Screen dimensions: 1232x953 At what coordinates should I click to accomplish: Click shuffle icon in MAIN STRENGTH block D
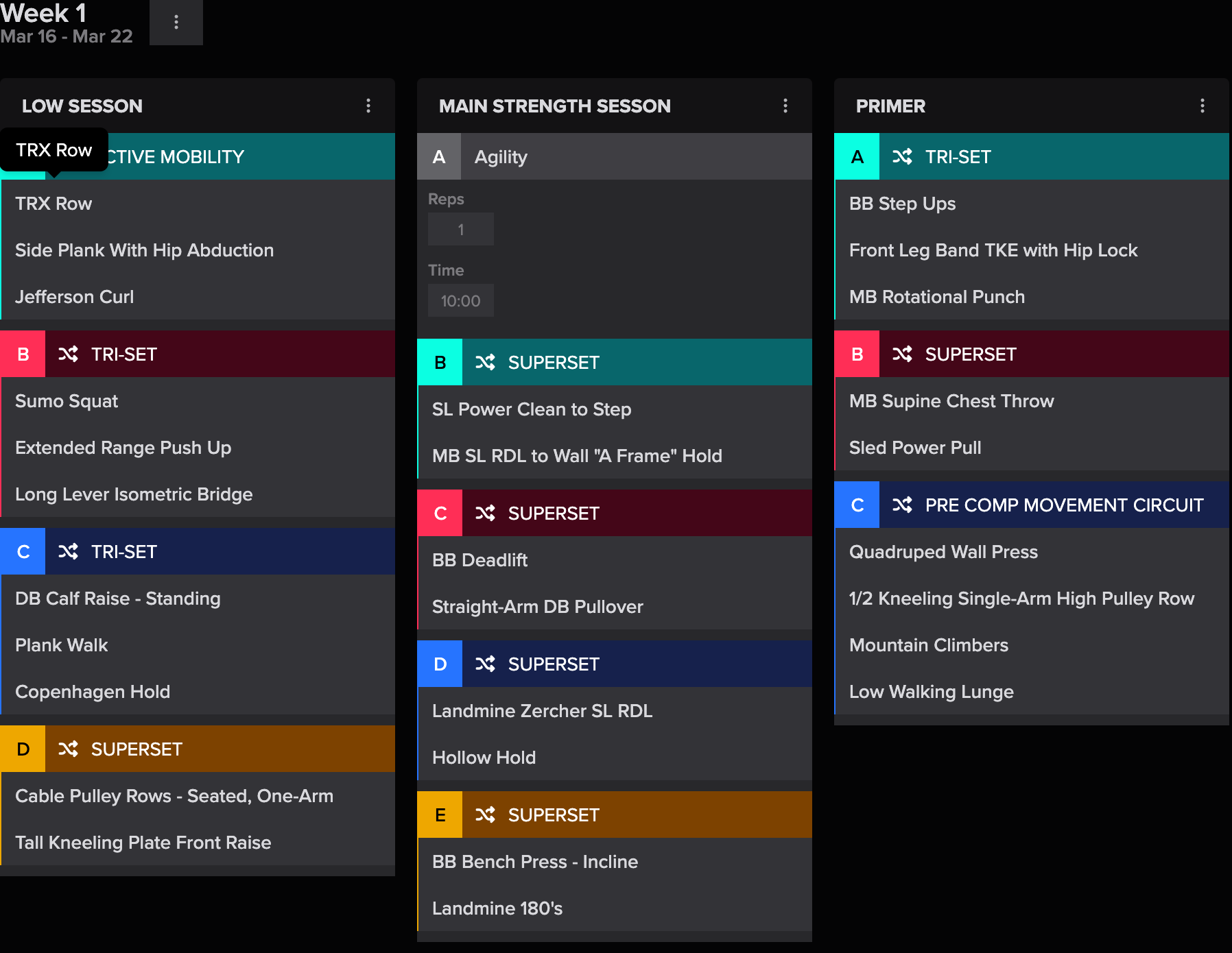[x=485, y=664]
